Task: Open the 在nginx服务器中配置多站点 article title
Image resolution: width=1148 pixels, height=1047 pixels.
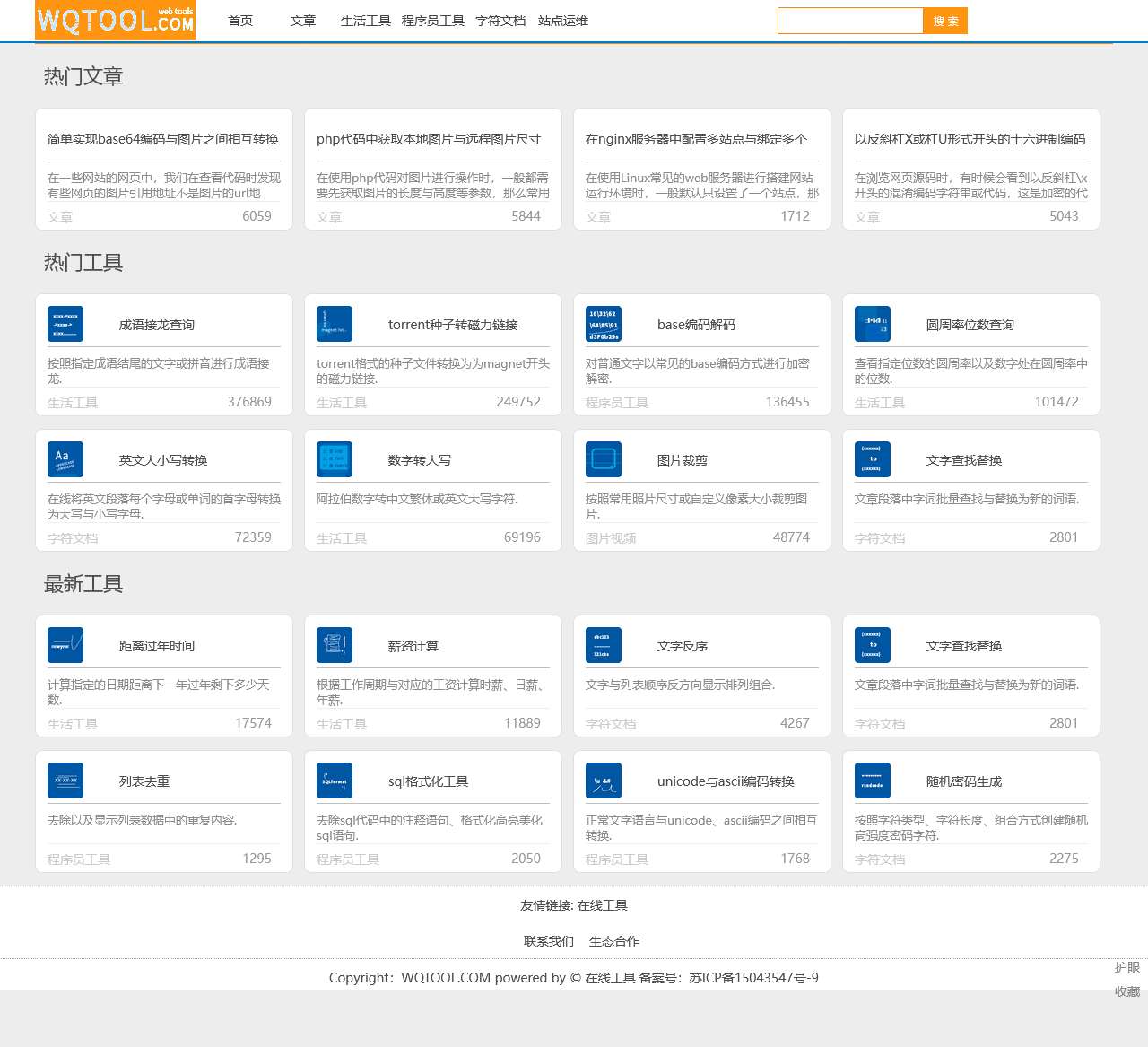Action: (x=697, y=139)
